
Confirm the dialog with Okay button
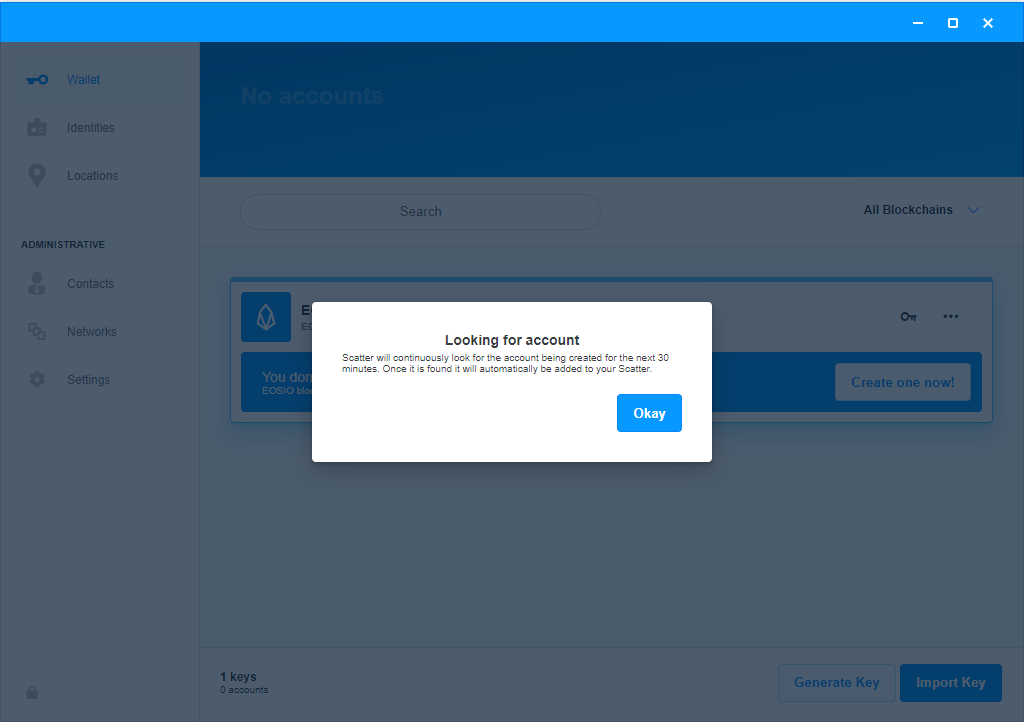649,413
